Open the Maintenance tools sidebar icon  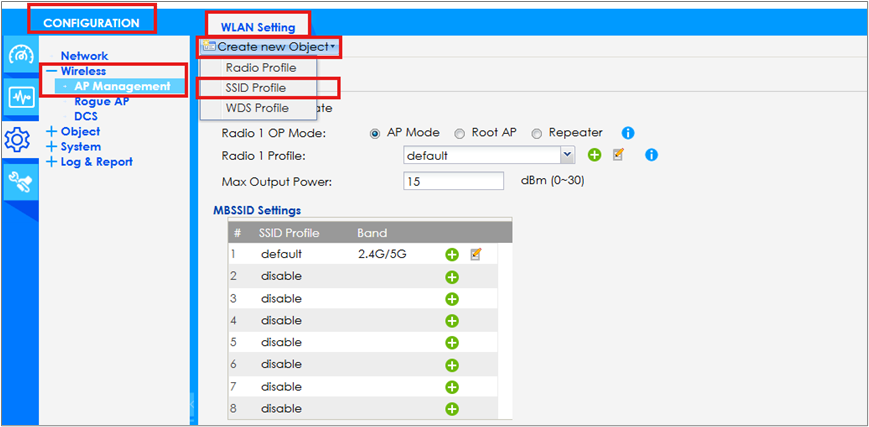click(x=21, y=181)
